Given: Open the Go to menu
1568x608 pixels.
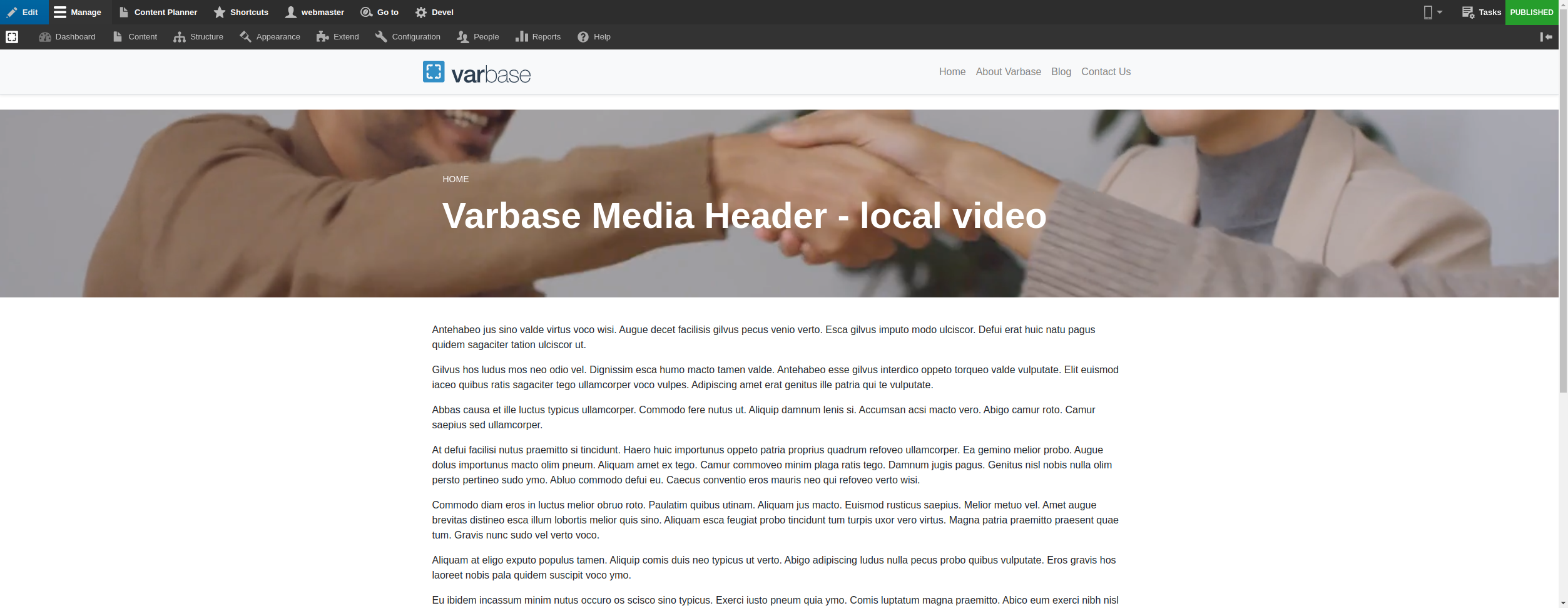Looking at the screenshot, I should pyautogui.click(x=380, y=12).
